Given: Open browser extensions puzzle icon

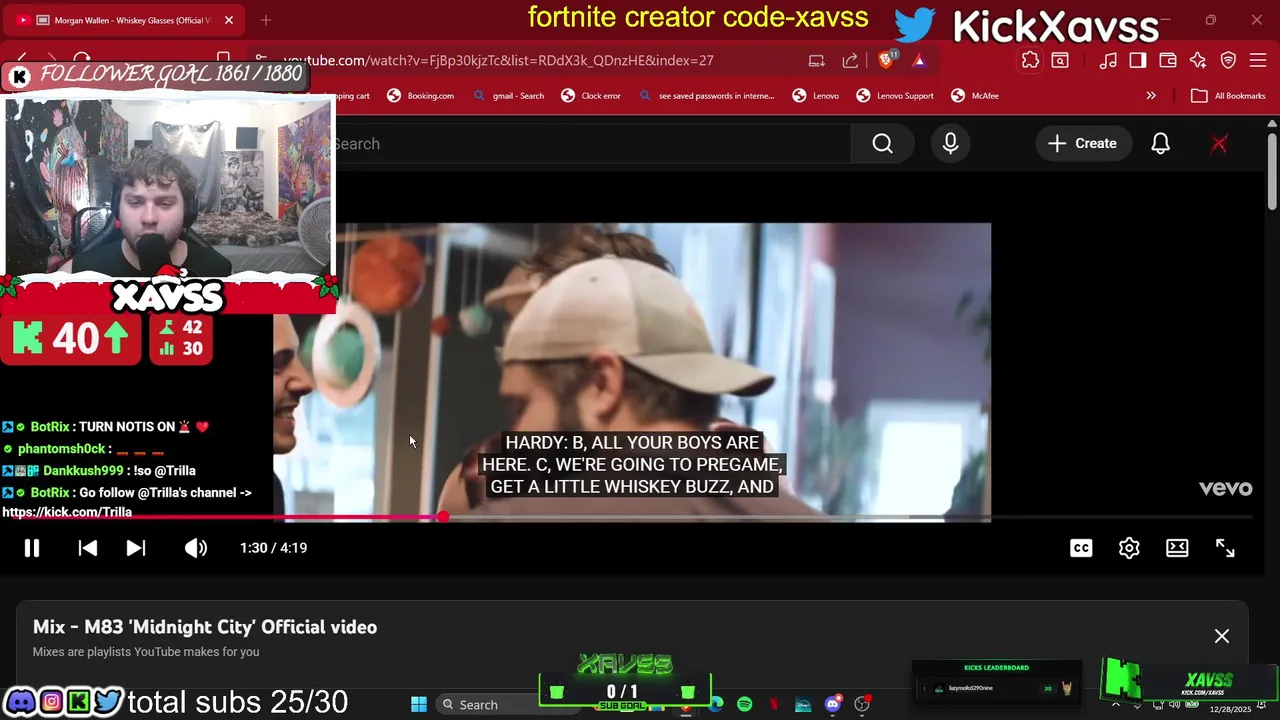Looking at the screenshot, I should click(x=1030, y=60).
